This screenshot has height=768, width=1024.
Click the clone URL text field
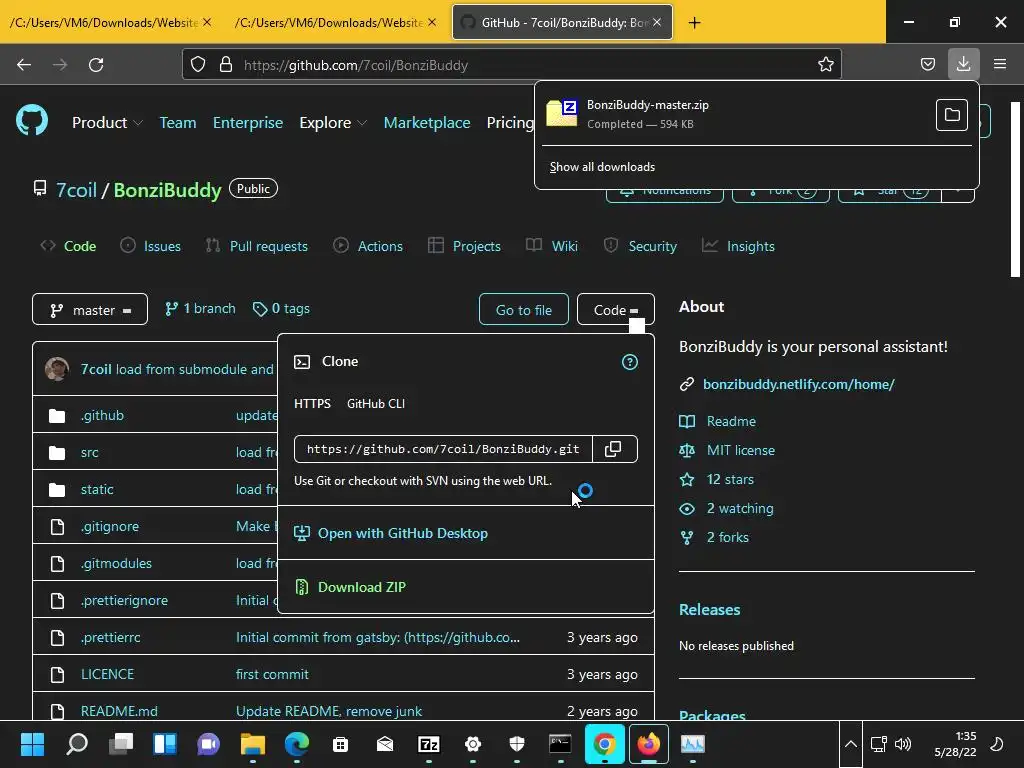(x=443, y=449)
